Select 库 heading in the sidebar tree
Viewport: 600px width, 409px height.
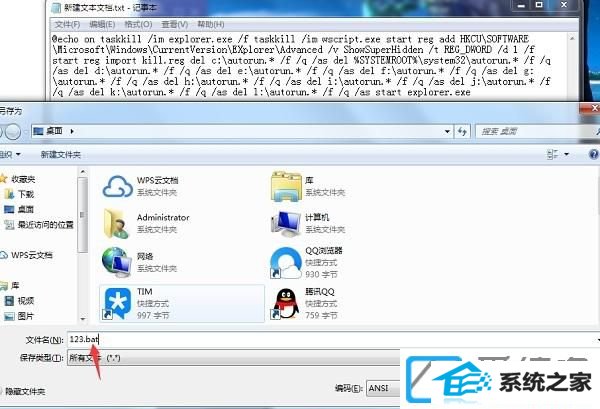pos(15,285)
